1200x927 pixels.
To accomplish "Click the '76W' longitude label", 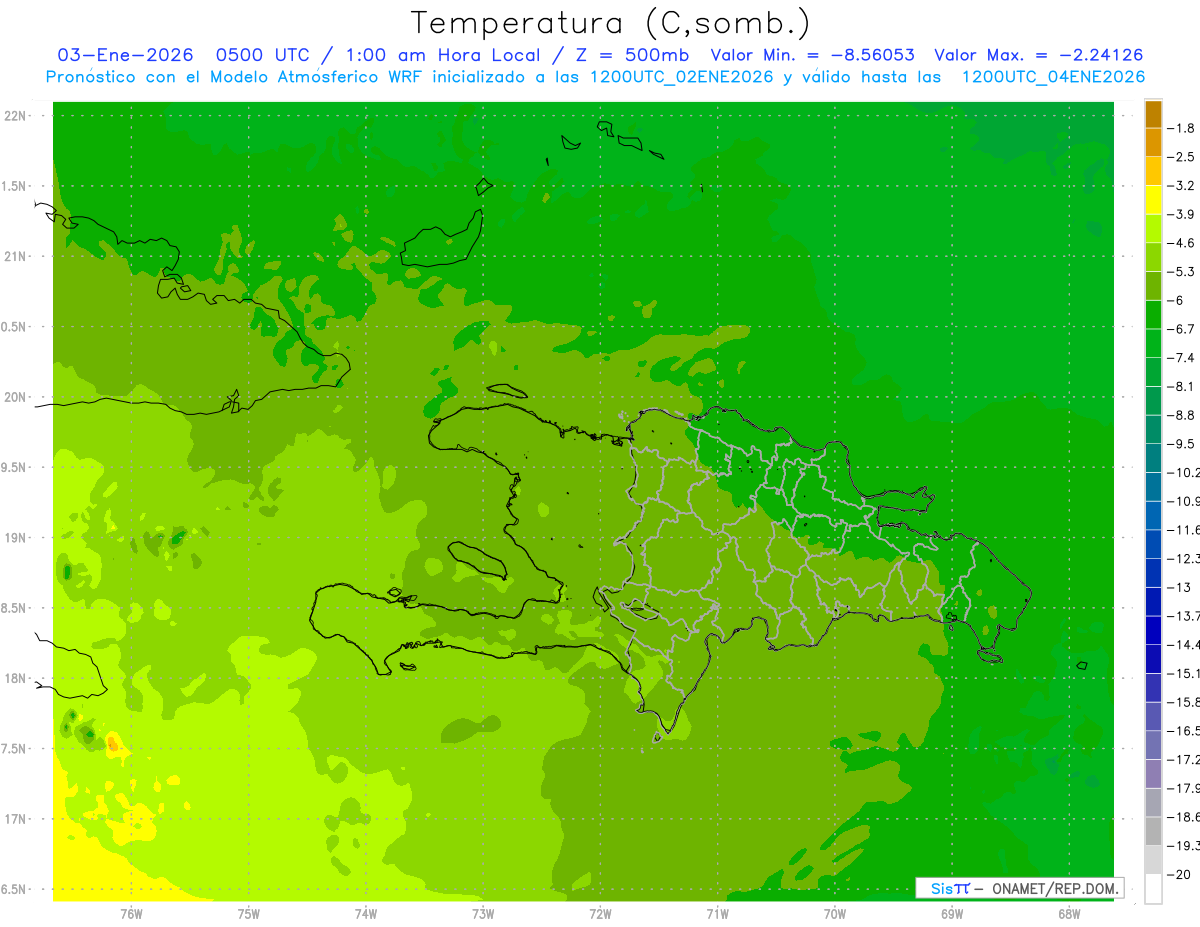I will [131, 912].
